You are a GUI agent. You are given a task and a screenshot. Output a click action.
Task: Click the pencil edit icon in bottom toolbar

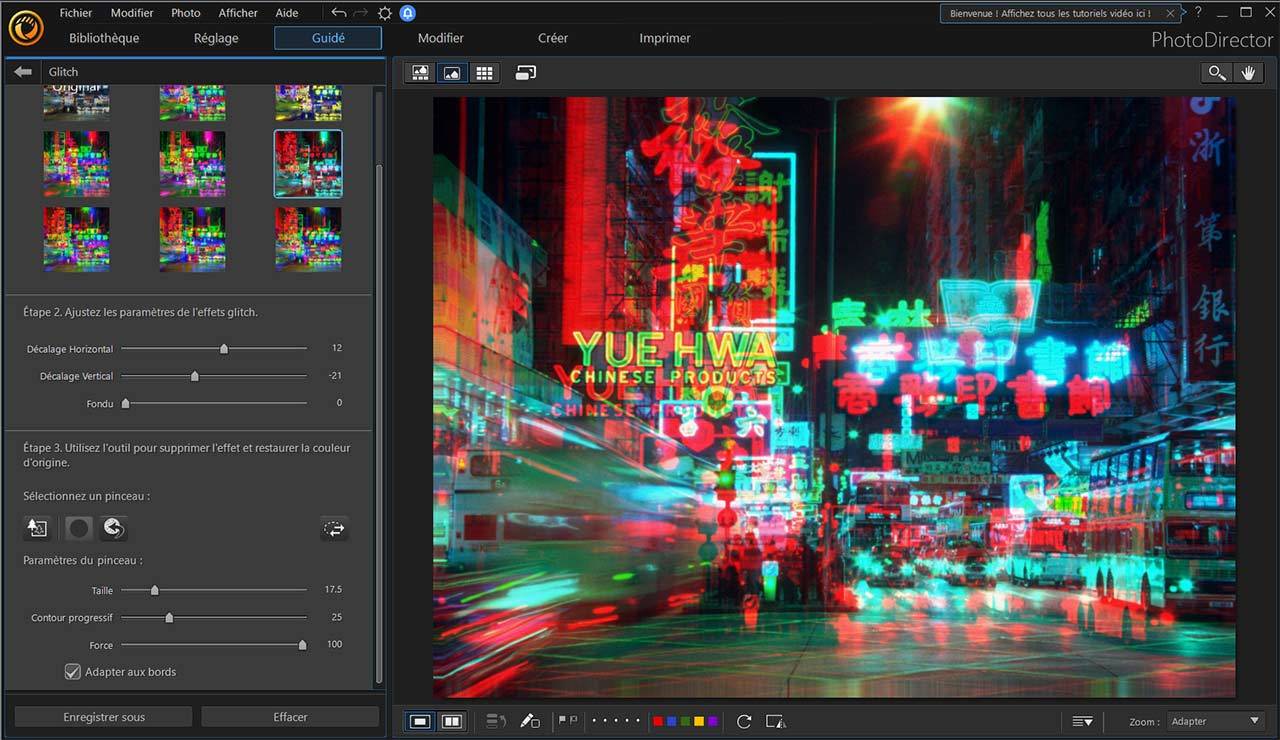[530, 721]
